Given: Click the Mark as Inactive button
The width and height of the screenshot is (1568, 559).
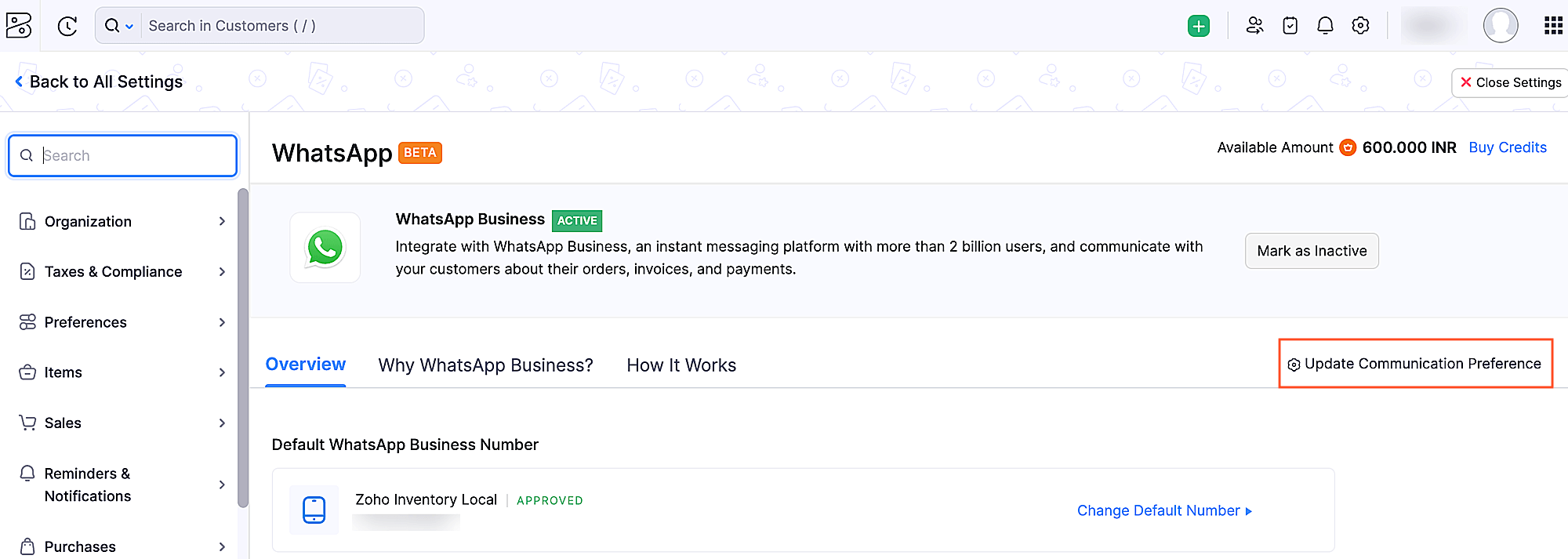Looking at the screenshot, I should pos(1312,251).
